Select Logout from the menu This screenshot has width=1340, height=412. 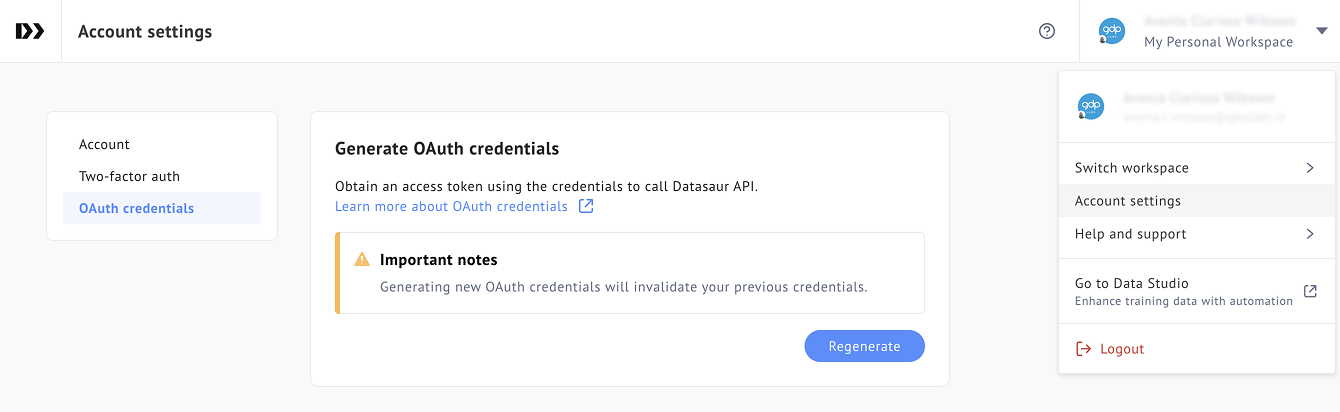pos(1122,349)
